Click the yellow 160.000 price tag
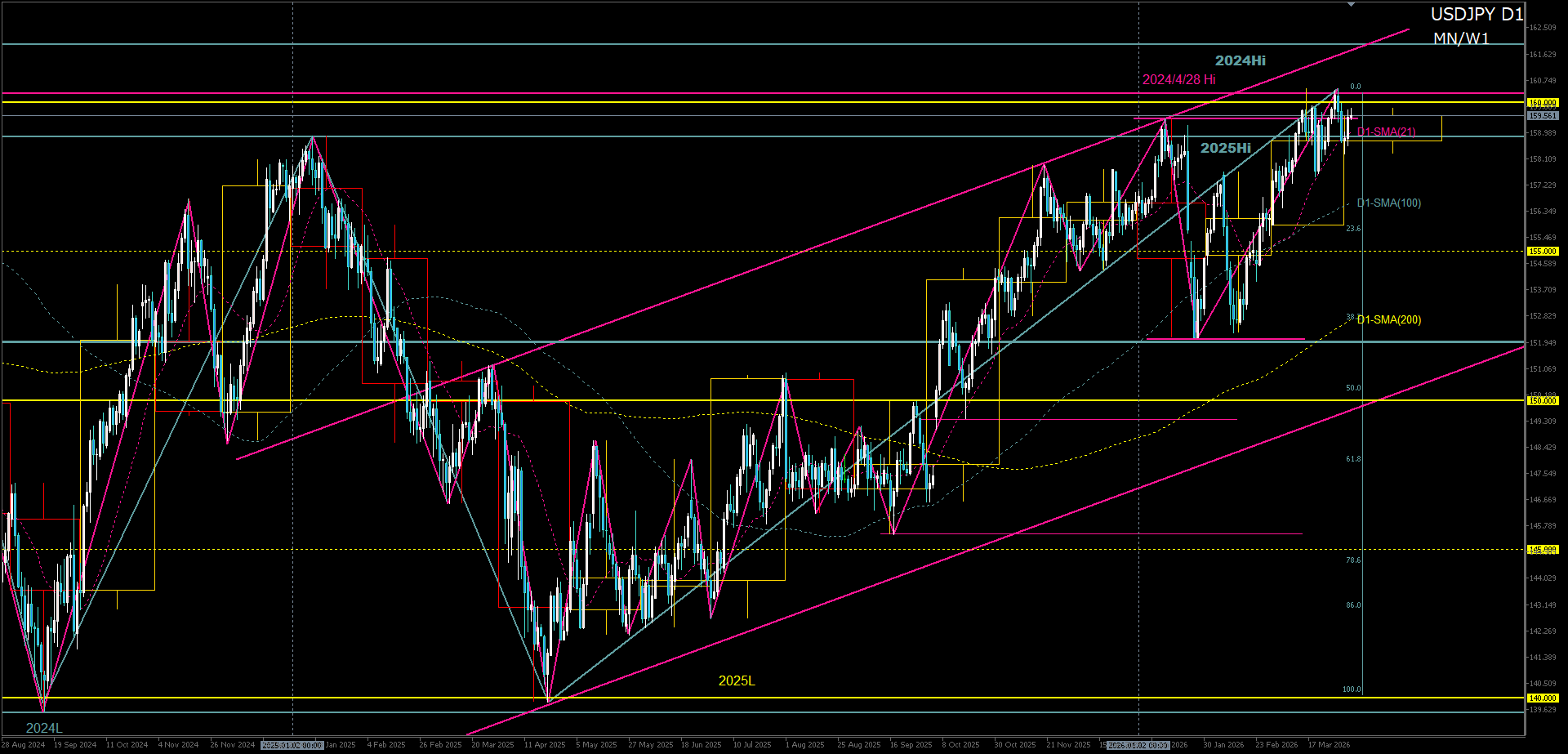 click(1543, 103)
